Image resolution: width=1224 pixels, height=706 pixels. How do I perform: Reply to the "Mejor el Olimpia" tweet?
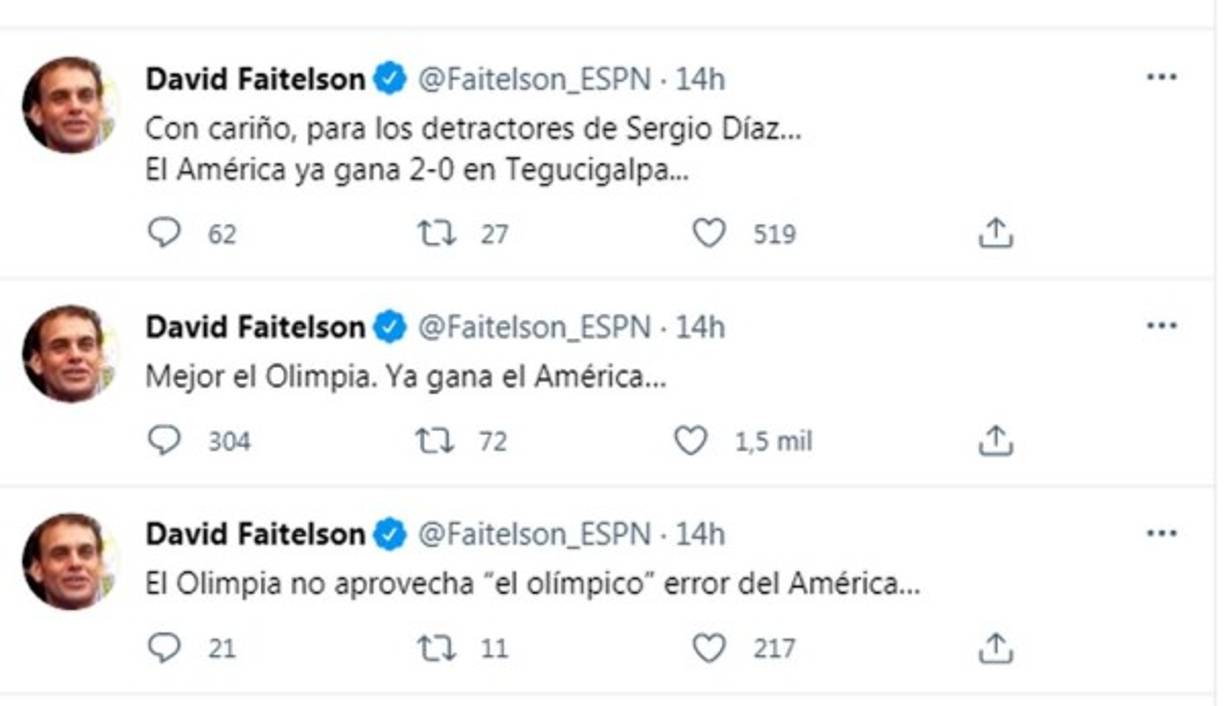pos(164,441)
